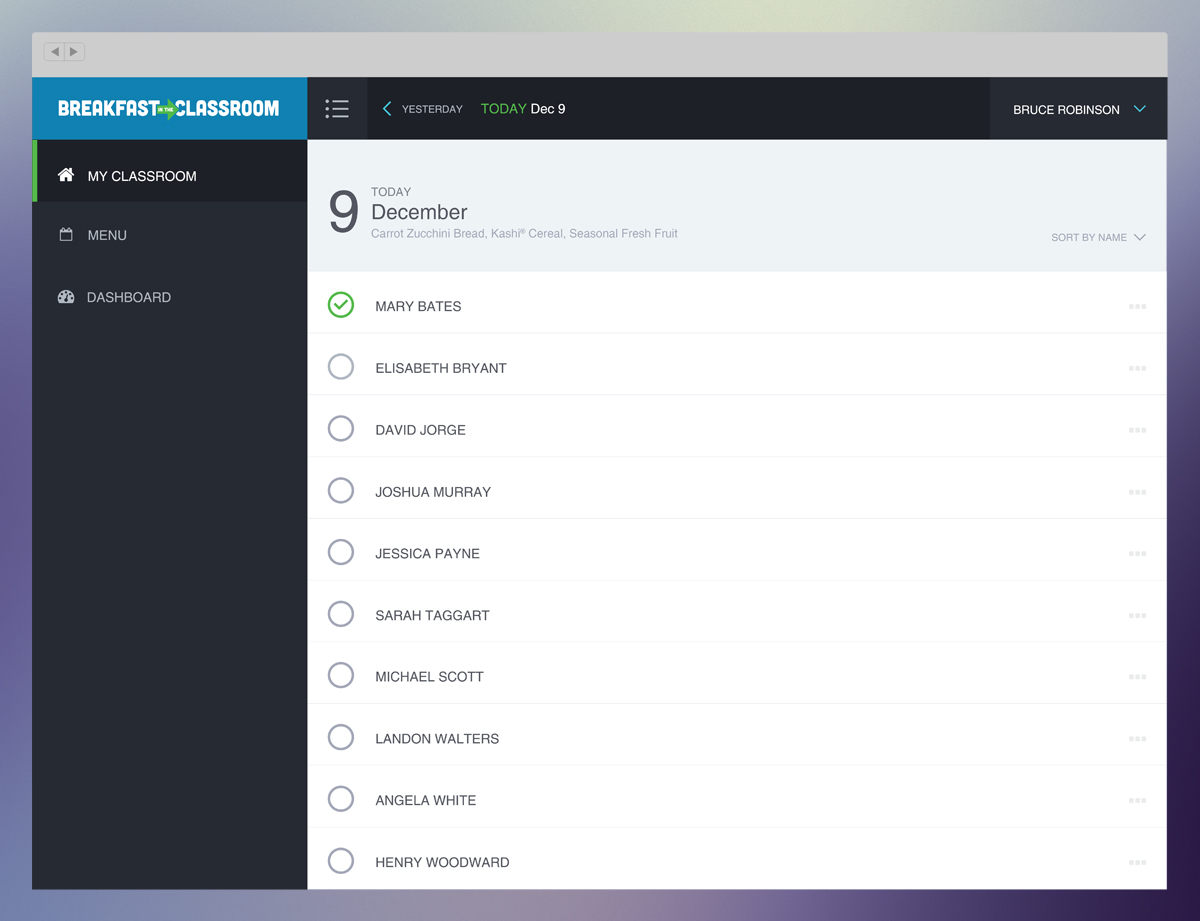Uncheck Mary Bates green checkmark
Screen dimensions: 1200x921
point(341,305)
